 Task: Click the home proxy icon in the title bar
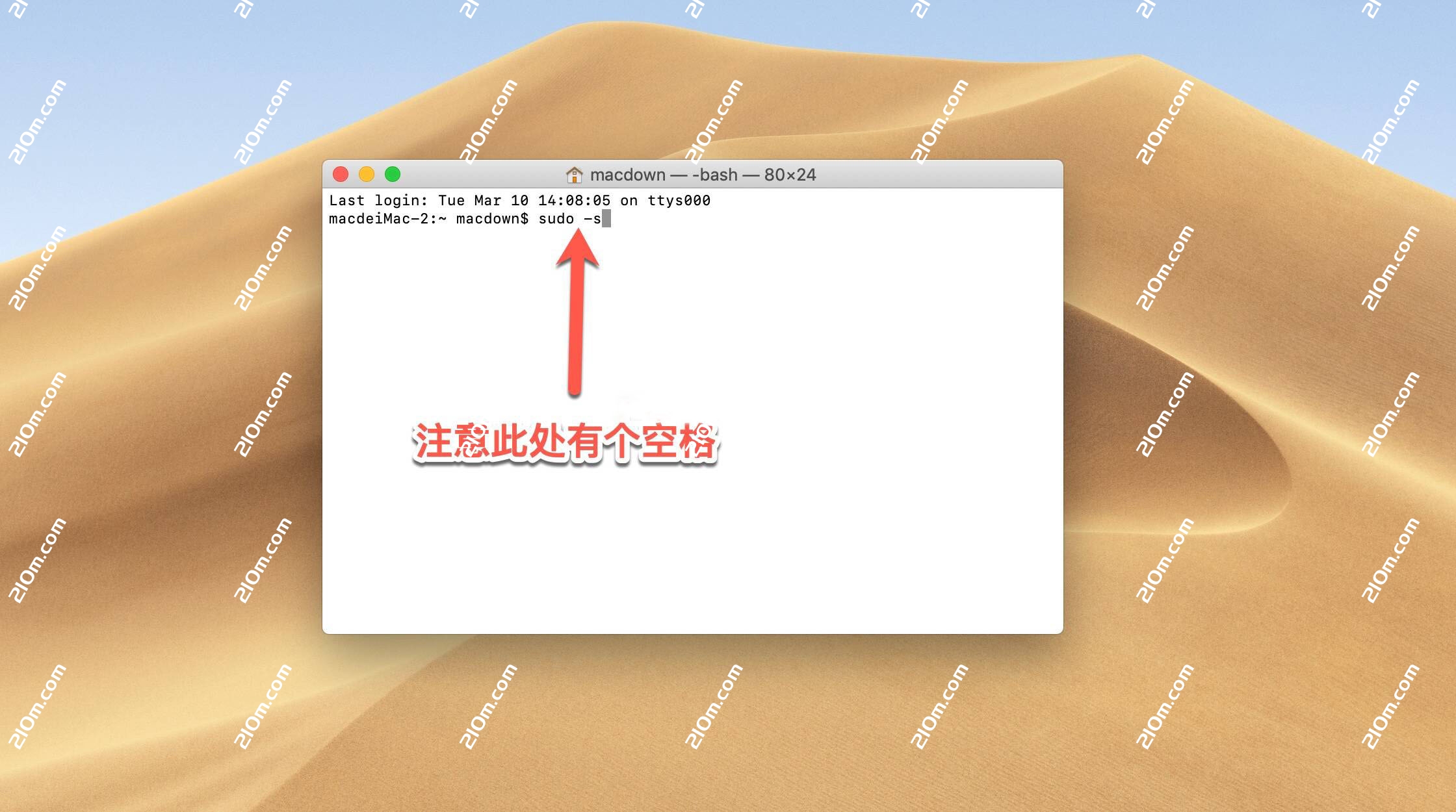575,175
